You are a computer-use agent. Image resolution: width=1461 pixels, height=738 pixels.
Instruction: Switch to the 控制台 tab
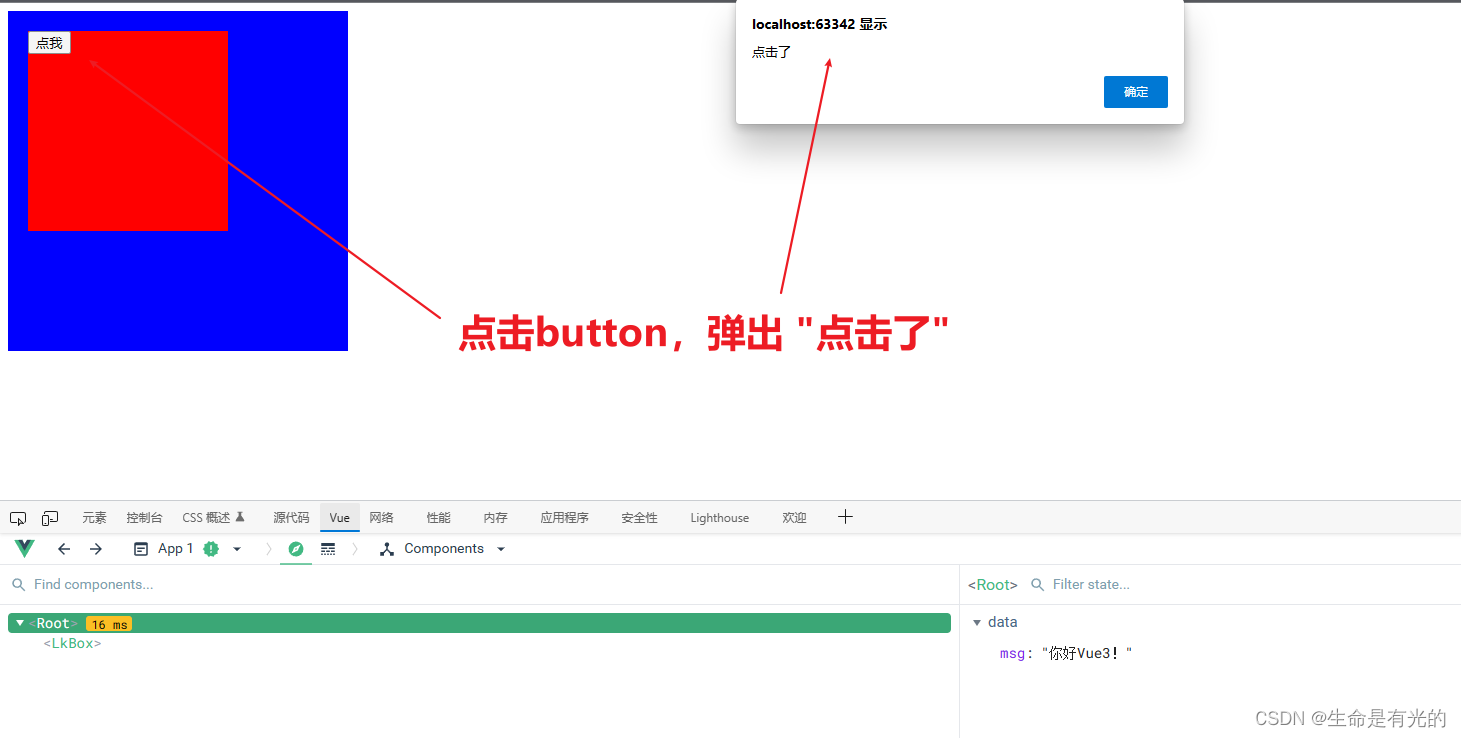click(x=144, y=518)
